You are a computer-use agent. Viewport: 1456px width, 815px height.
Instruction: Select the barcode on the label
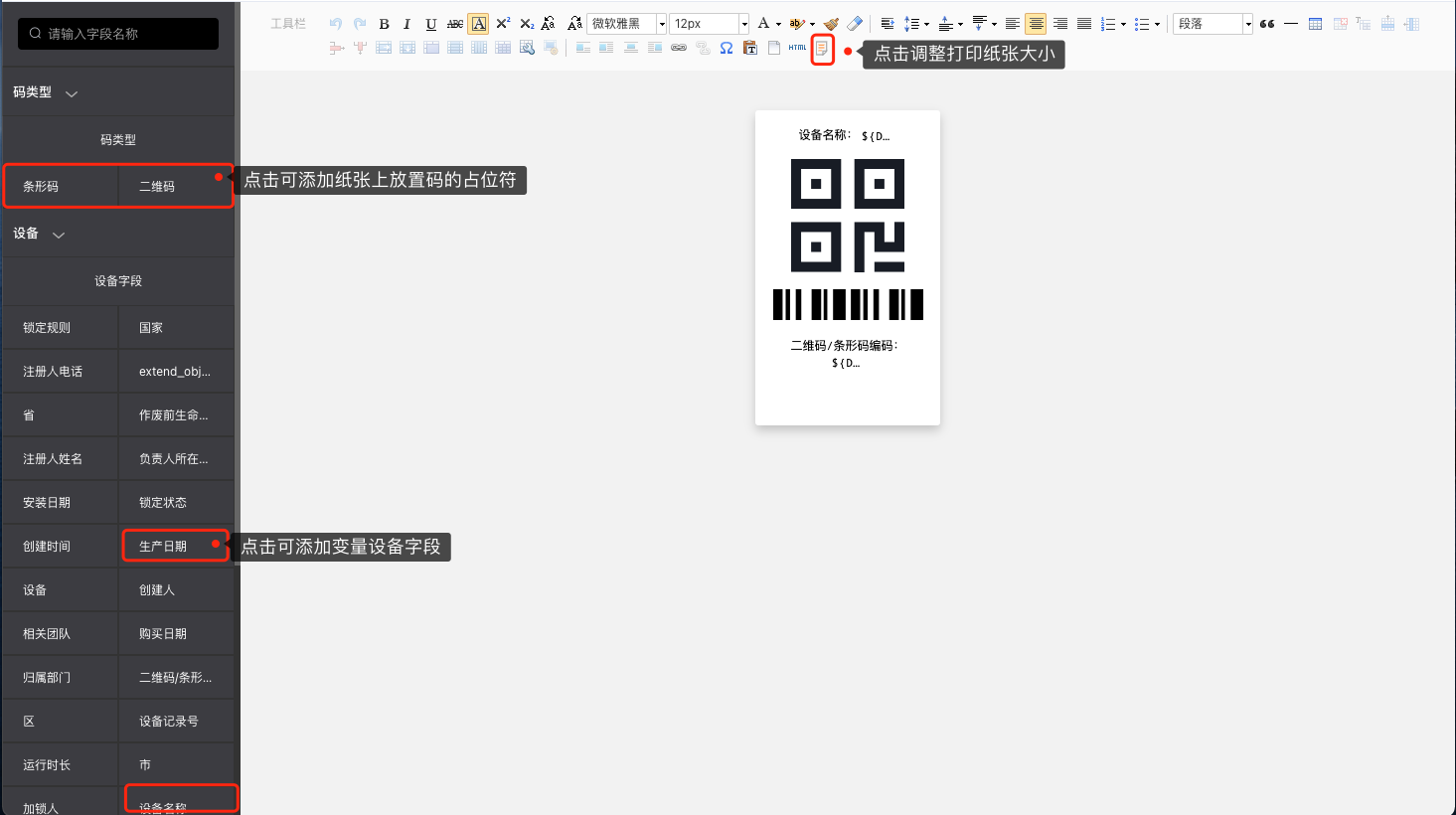click(x=848, y=305)
